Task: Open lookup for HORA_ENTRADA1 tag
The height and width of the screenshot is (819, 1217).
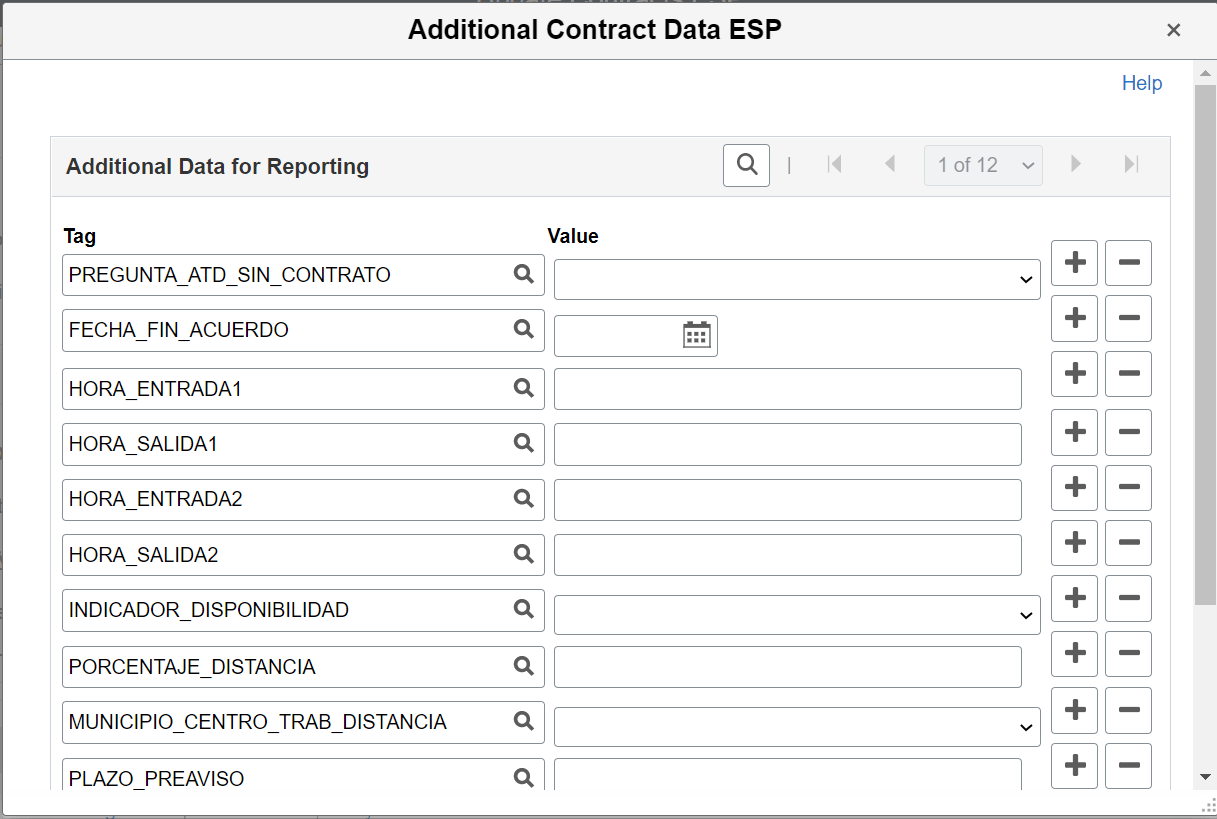Action: [523, 389]
